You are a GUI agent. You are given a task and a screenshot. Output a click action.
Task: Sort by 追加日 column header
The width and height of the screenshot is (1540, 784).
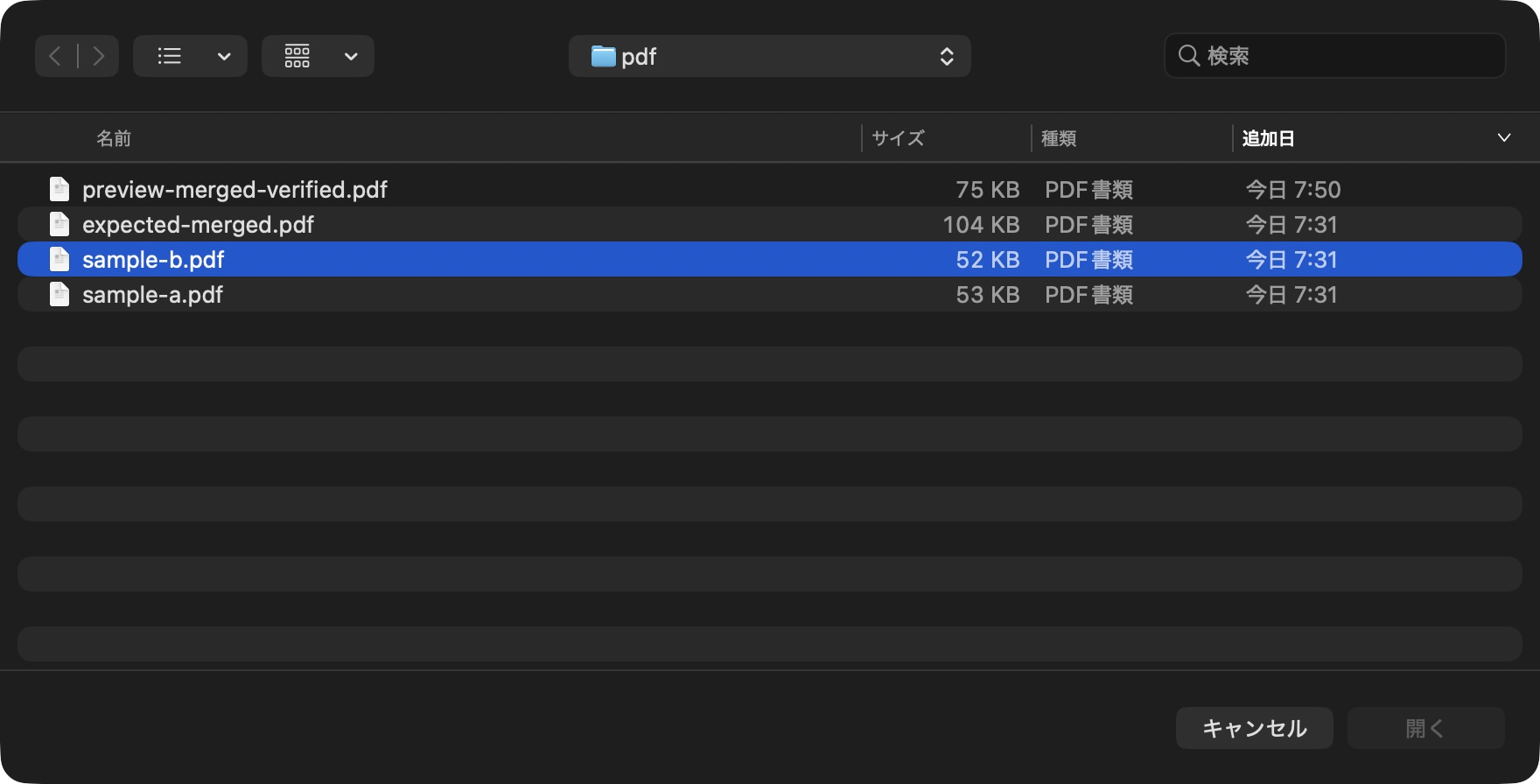[x=1268, y=138]
